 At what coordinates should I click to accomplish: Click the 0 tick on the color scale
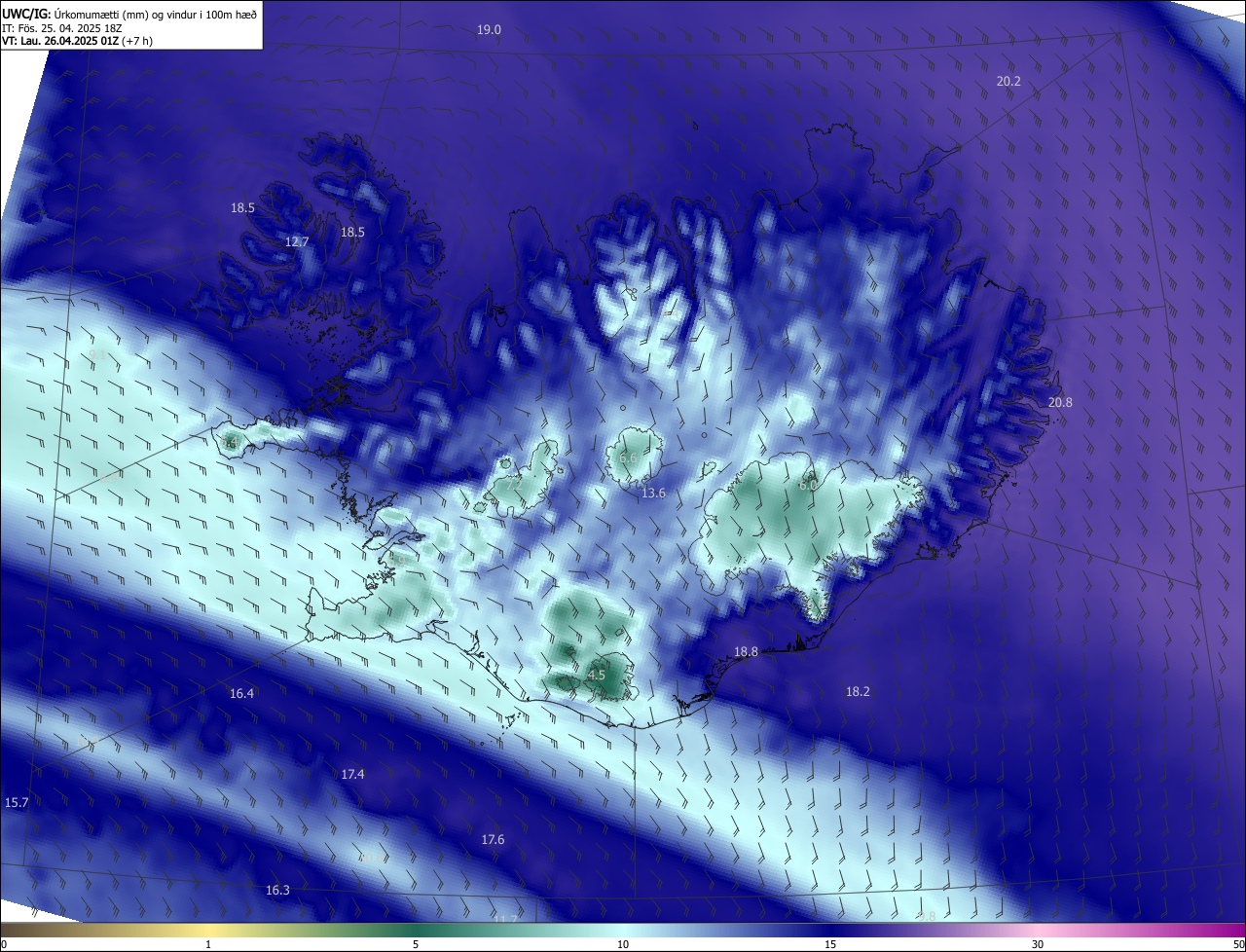pyautogui.click(x=4, y=945)
